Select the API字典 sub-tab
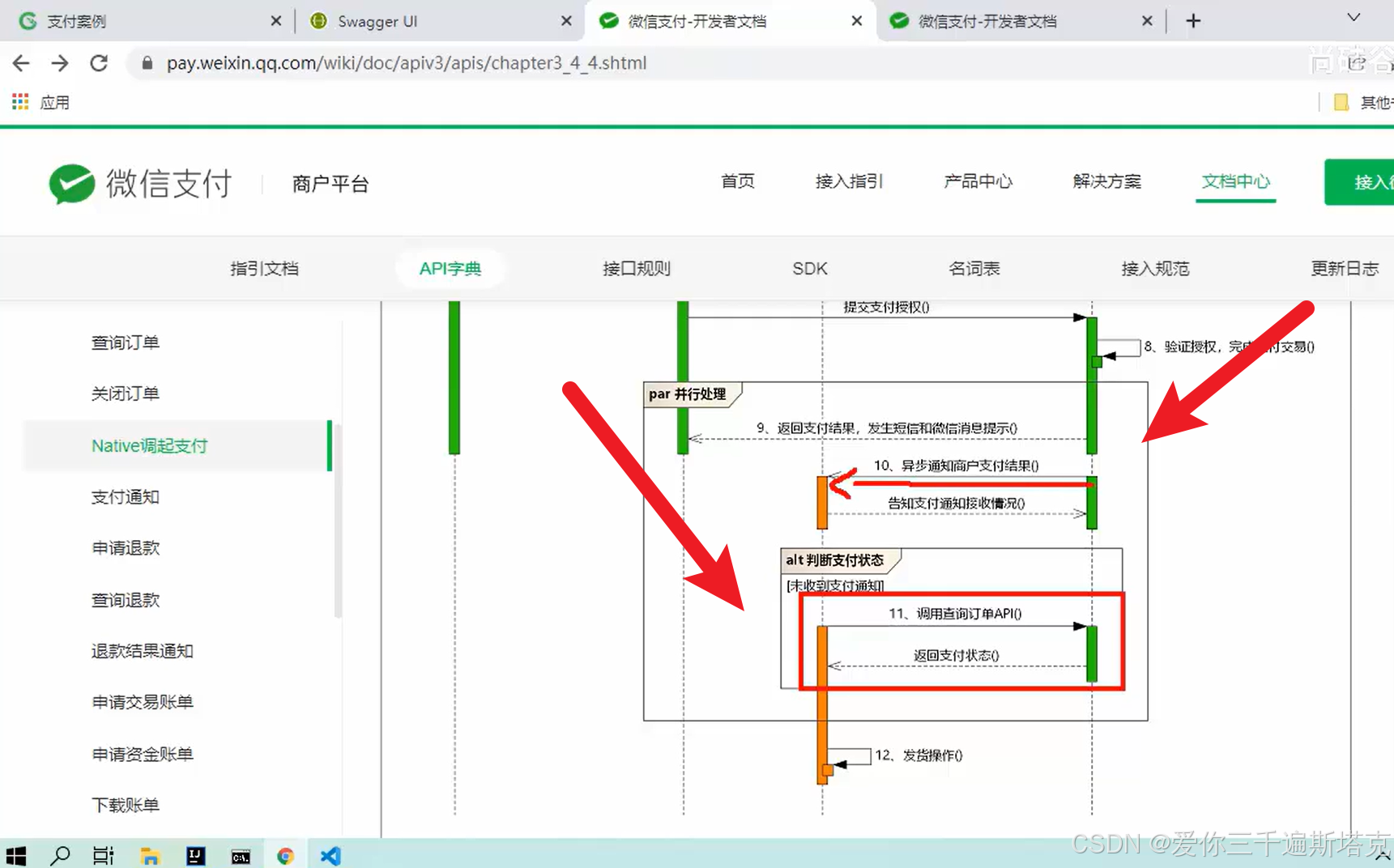Viewport: 1394px width, 868px height. 450,269
